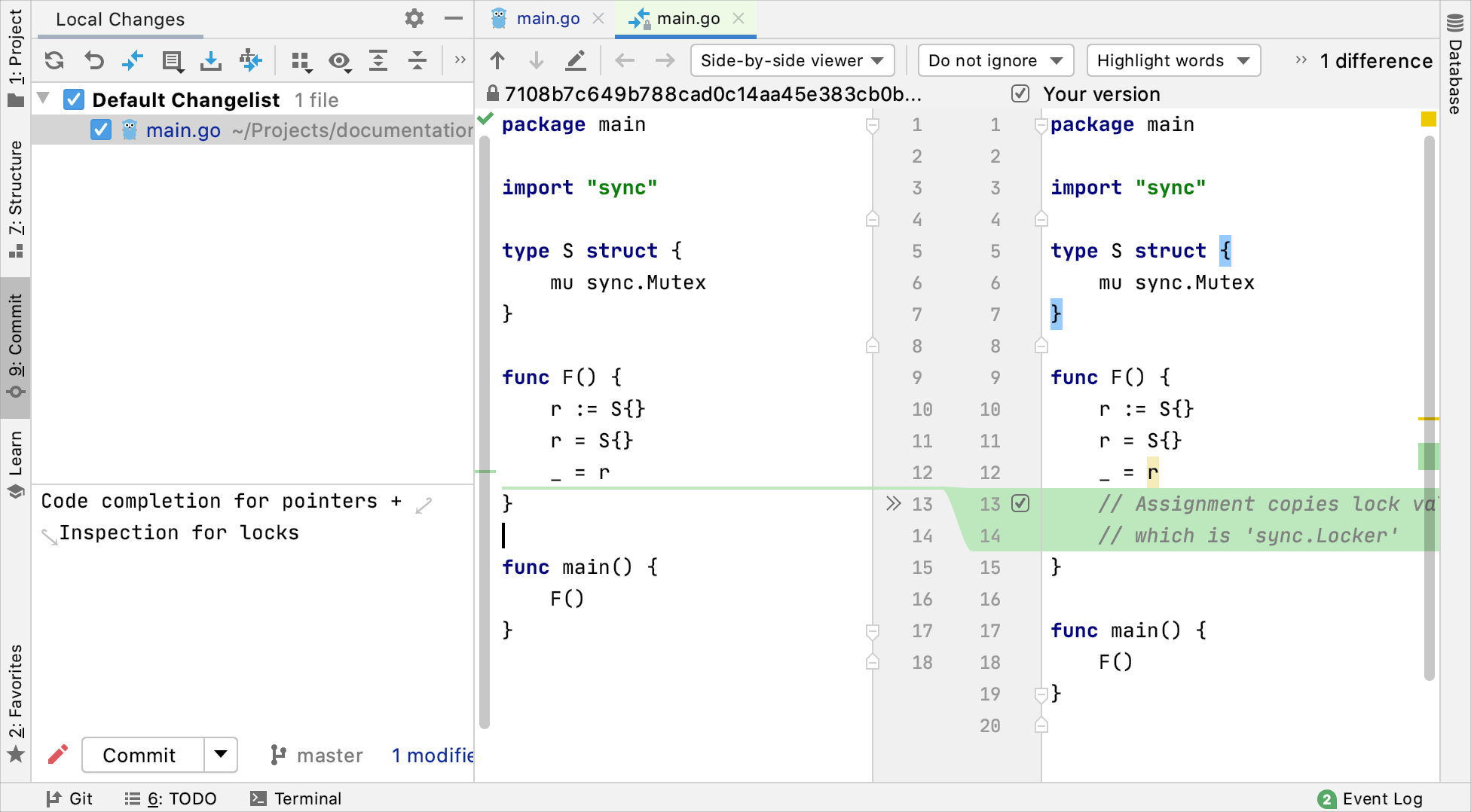This screenshot has width=1471, height=812.
Task: Click the '1 modified' link
Action: [x=433, y=755]
